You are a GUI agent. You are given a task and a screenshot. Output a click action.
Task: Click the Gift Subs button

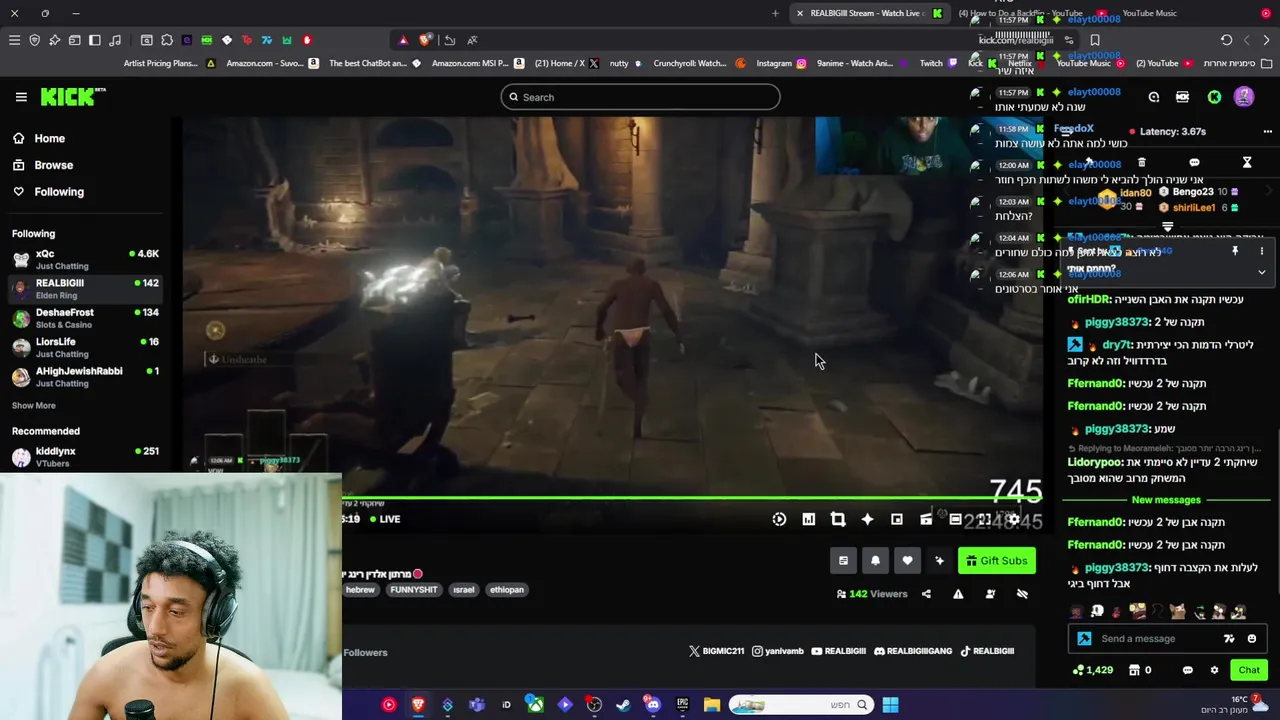(x=996, y=561)
